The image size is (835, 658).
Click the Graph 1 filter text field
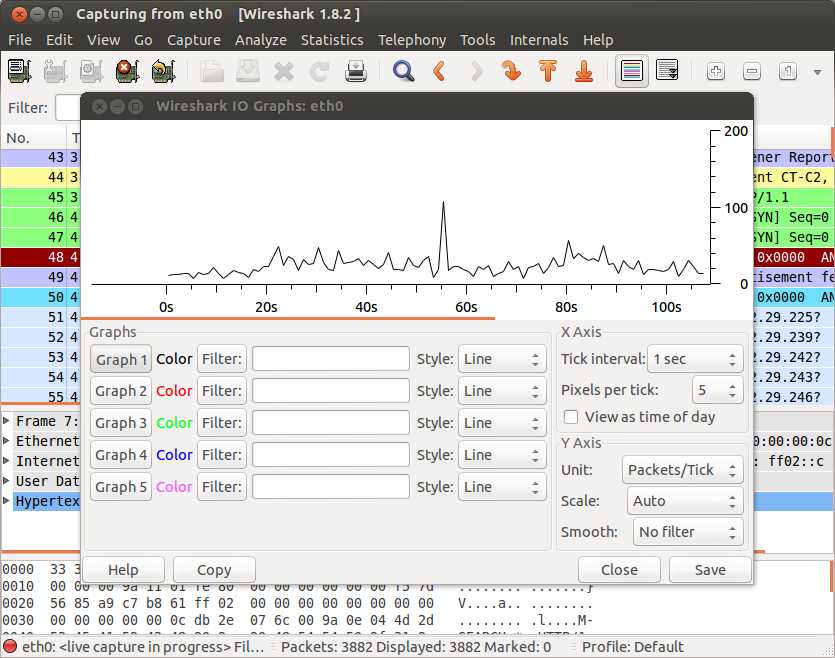tap(331, 359)
